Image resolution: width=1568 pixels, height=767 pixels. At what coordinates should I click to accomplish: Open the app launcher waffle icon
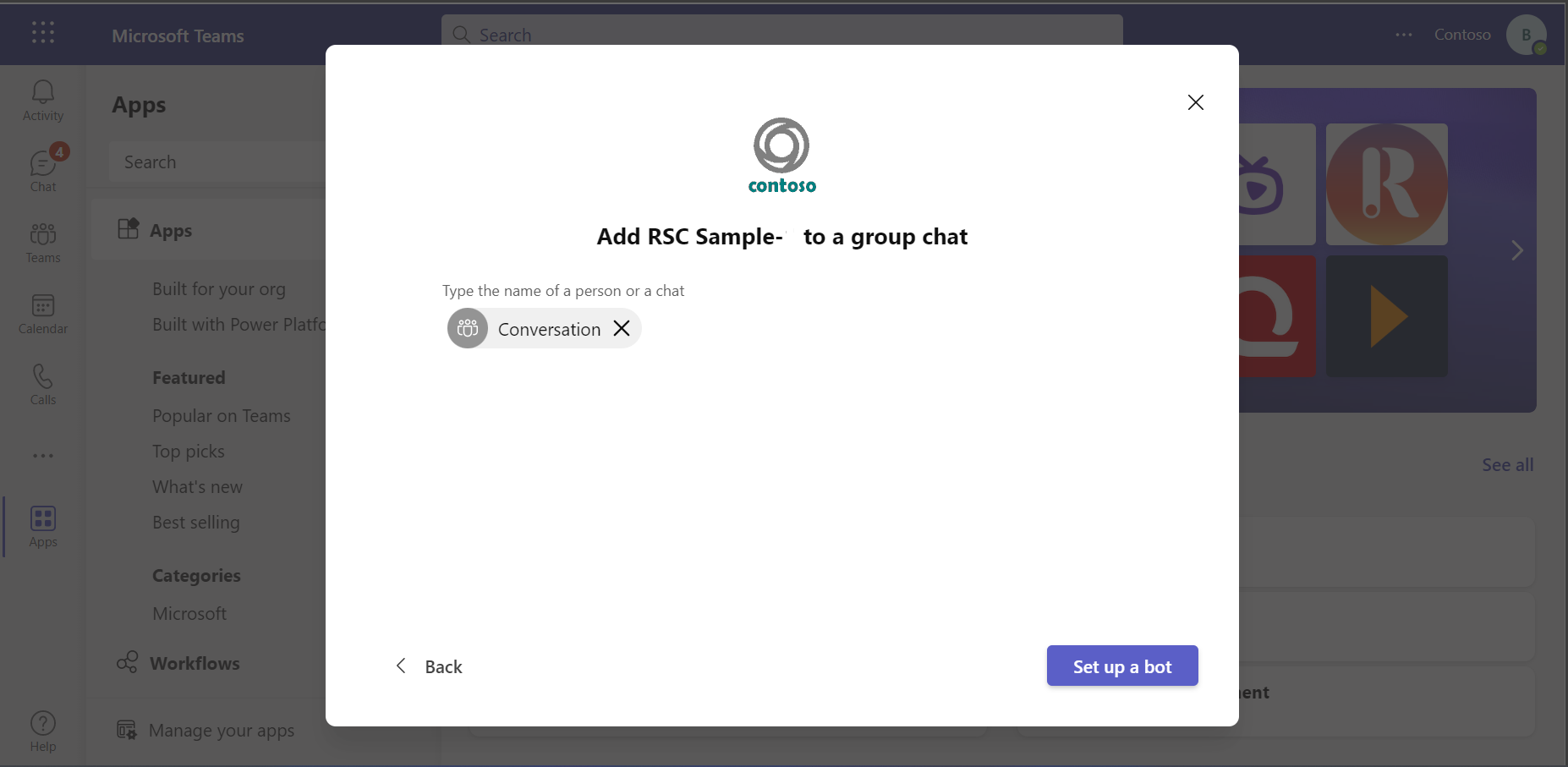[43, 33]
